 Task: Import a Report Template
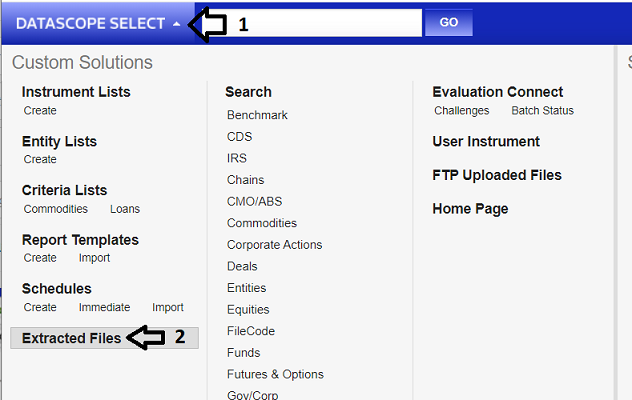pos(94,258)
